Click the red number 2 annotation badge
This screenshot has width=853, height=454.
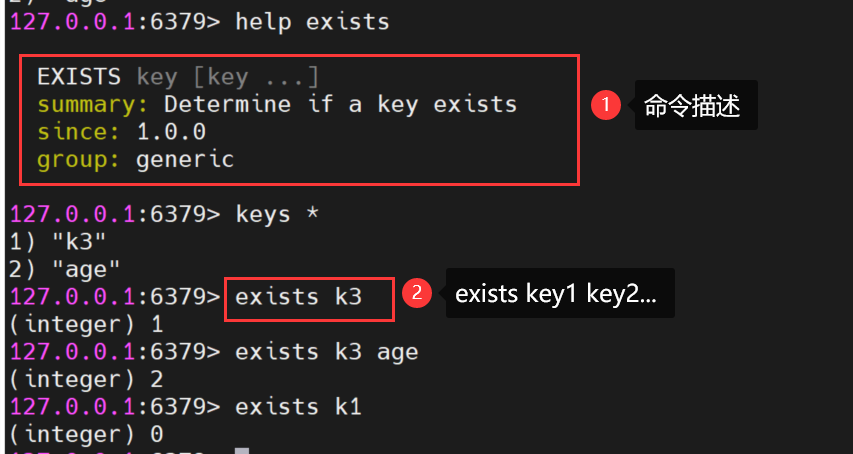(x=417, y=293)
